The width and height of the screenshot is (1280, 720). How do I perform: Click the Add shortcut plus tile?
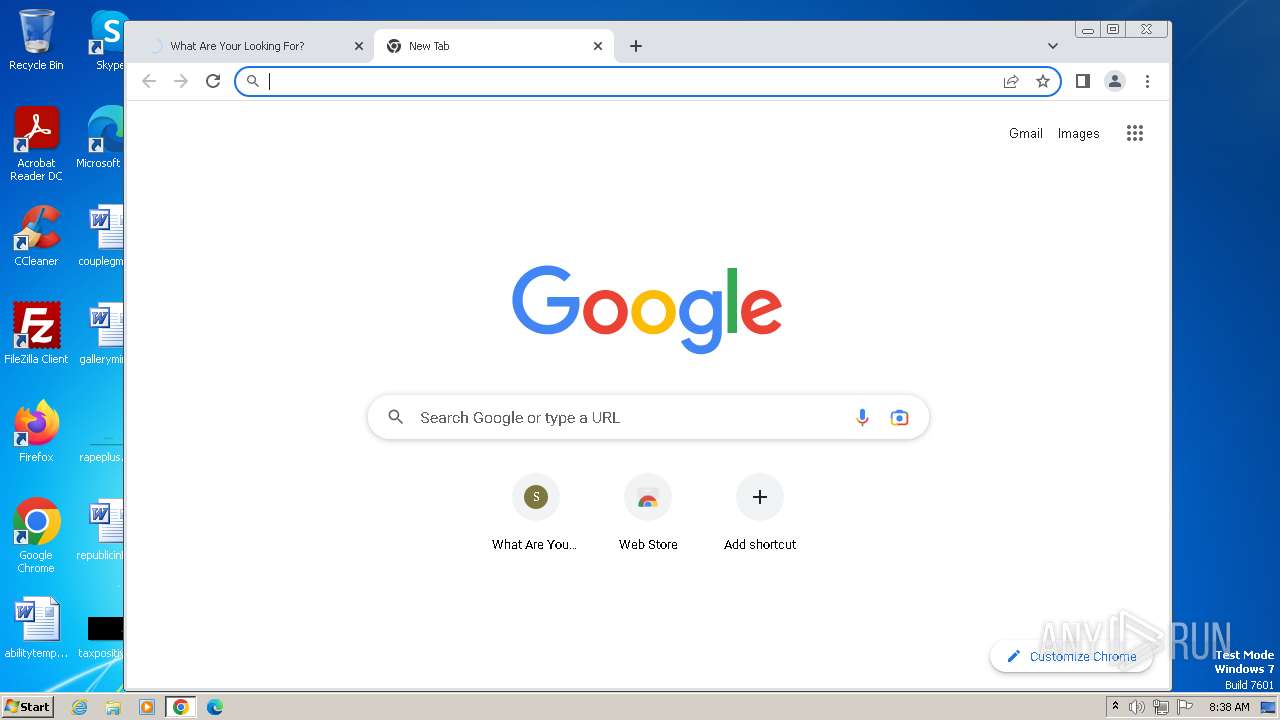(760, 513)
